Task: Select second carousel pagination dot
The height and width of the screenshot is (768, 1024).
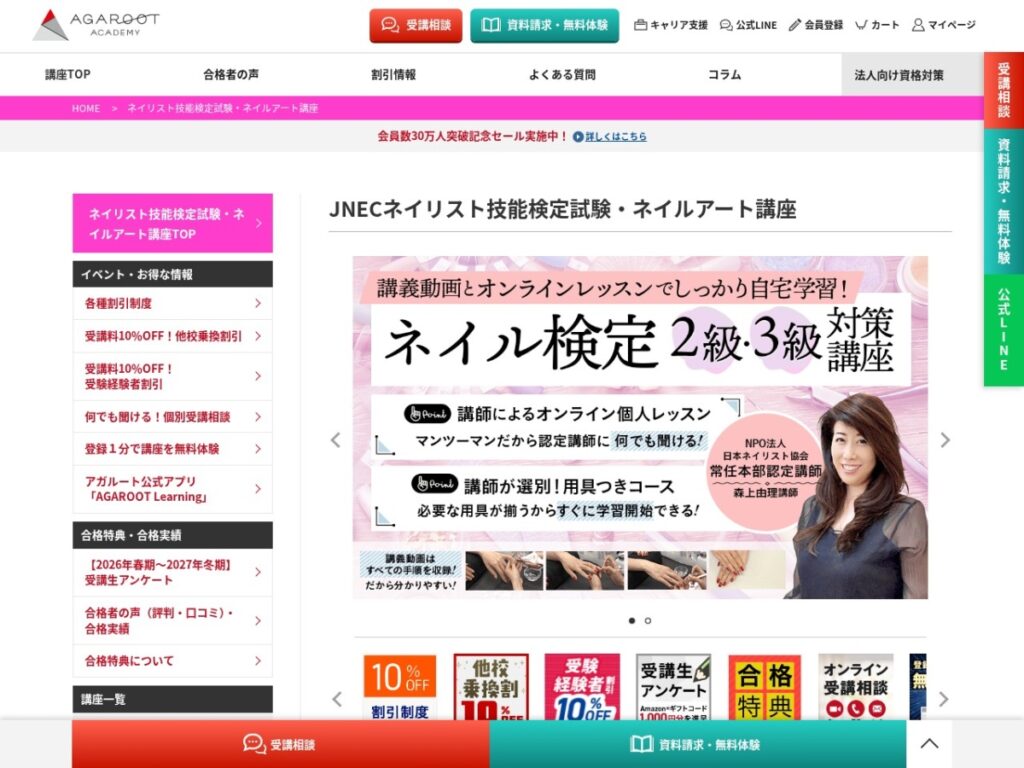Action: (x=648, y=621)
